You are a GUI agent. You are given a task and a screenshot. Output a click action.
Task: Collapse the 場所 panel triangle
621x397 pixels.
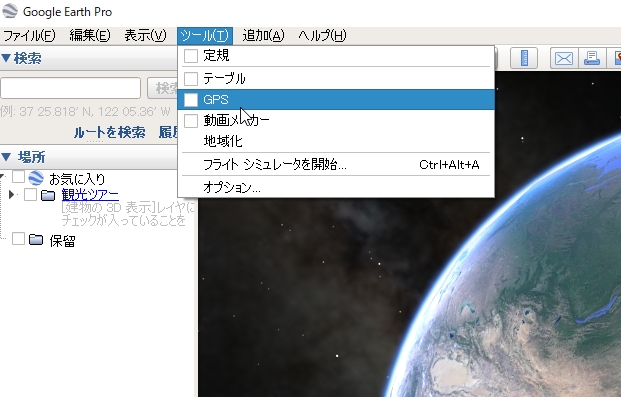click(6, 157)
